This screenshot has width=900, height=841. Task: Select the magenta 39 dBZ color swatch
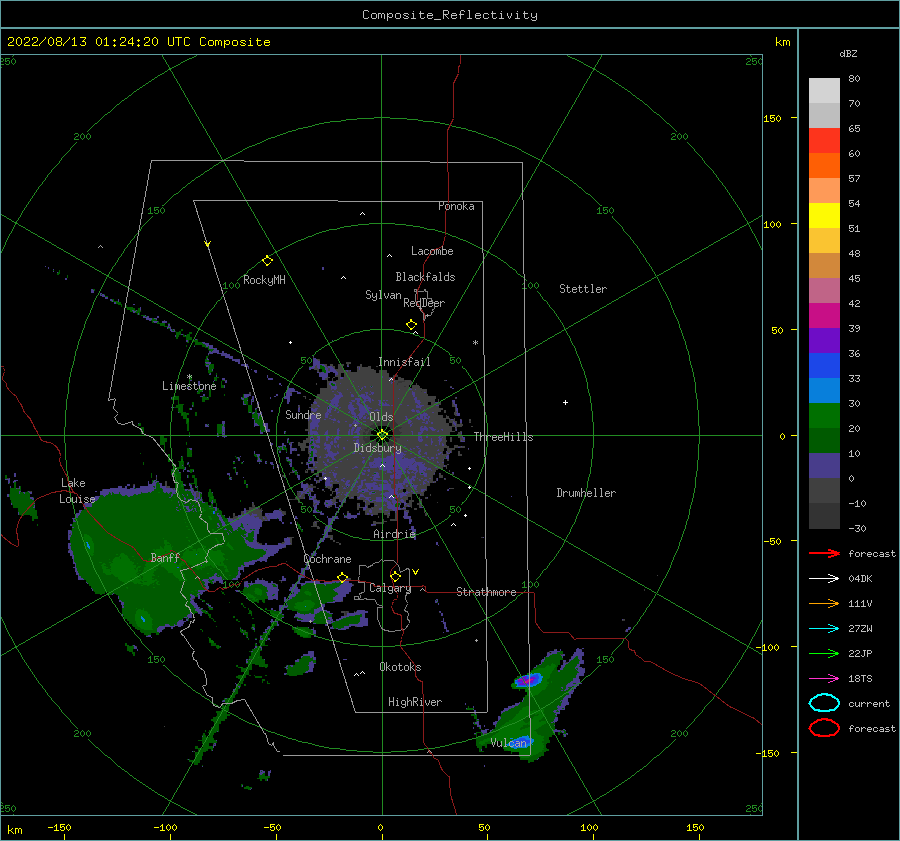824,316
